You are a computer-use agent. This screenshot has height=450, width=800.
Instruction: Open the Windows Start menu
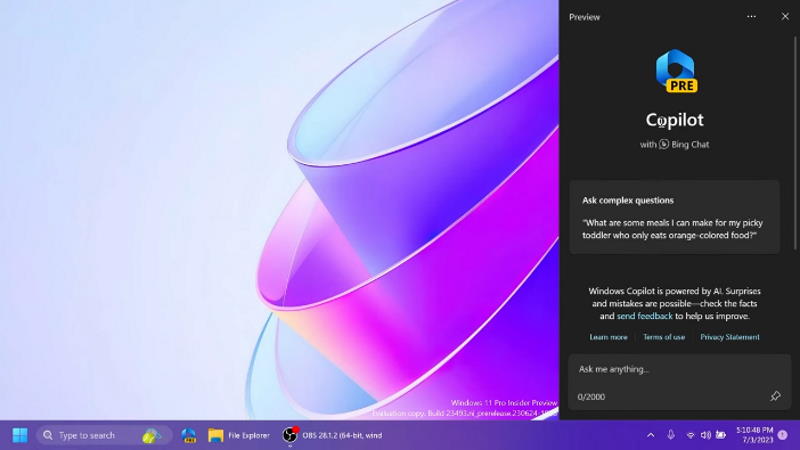click(20, 435)
